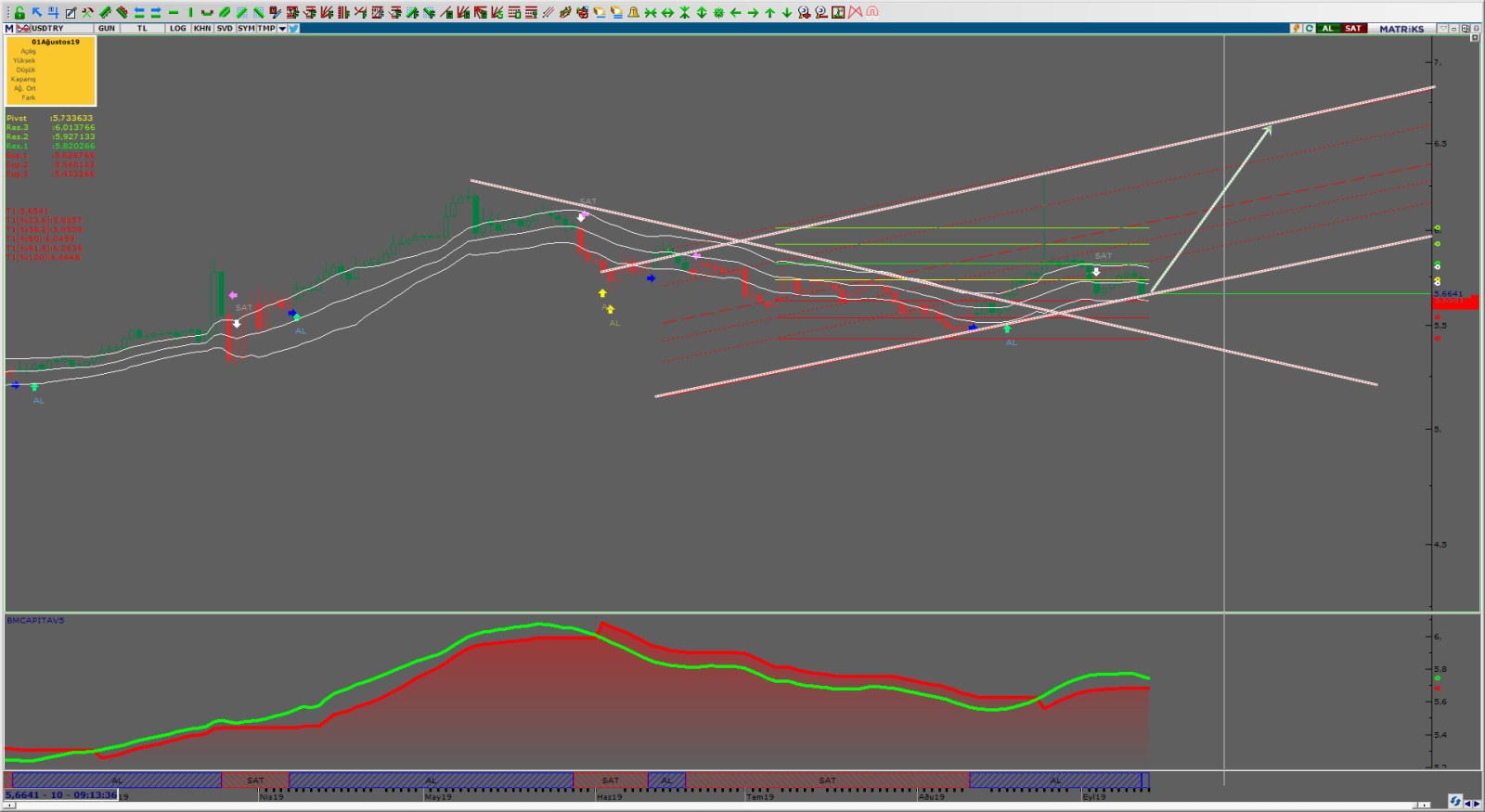The image size is (1485, 812).
Task: Open the TMP template menu
Action: click(266, 29)
